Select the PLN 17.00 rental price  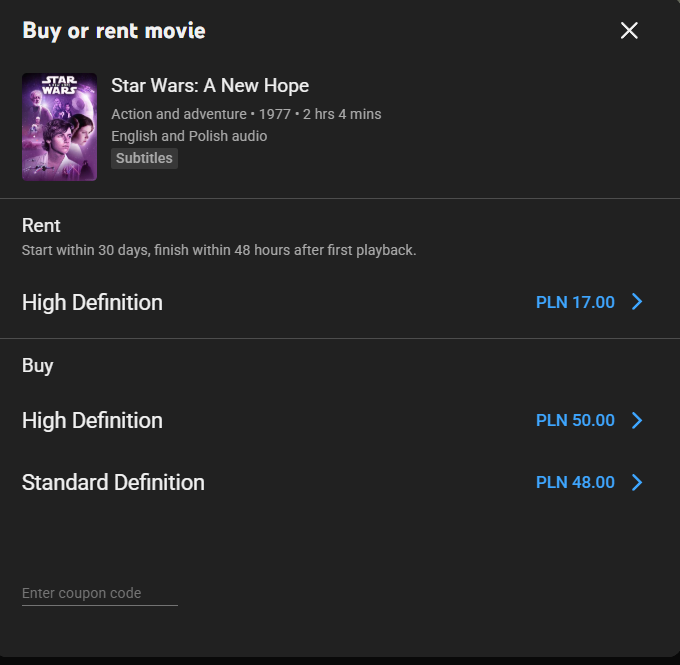(575, 302)
